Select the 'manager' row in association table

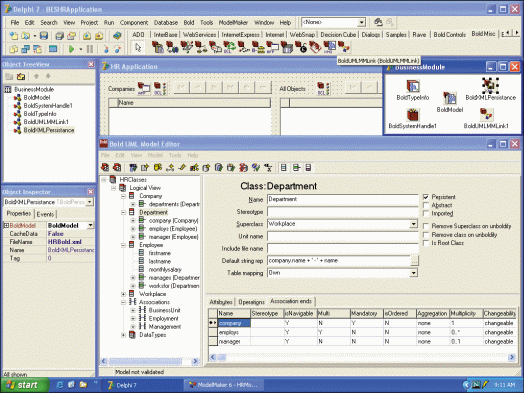(362, 342)
